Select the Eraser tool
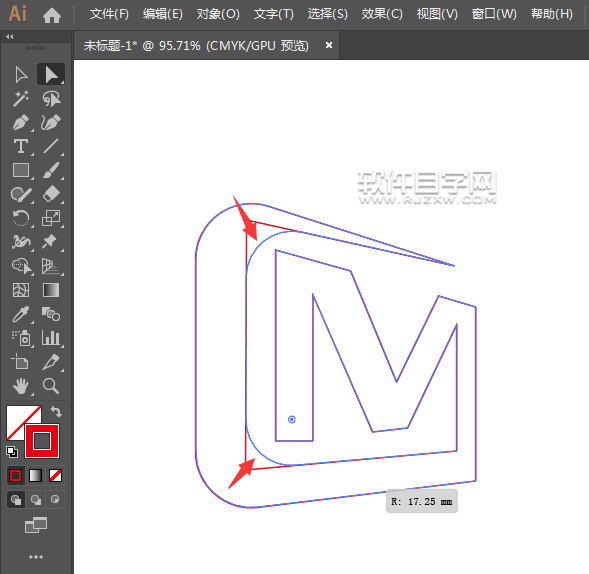This screenshot has width=589, height=574. pos(51,194)
